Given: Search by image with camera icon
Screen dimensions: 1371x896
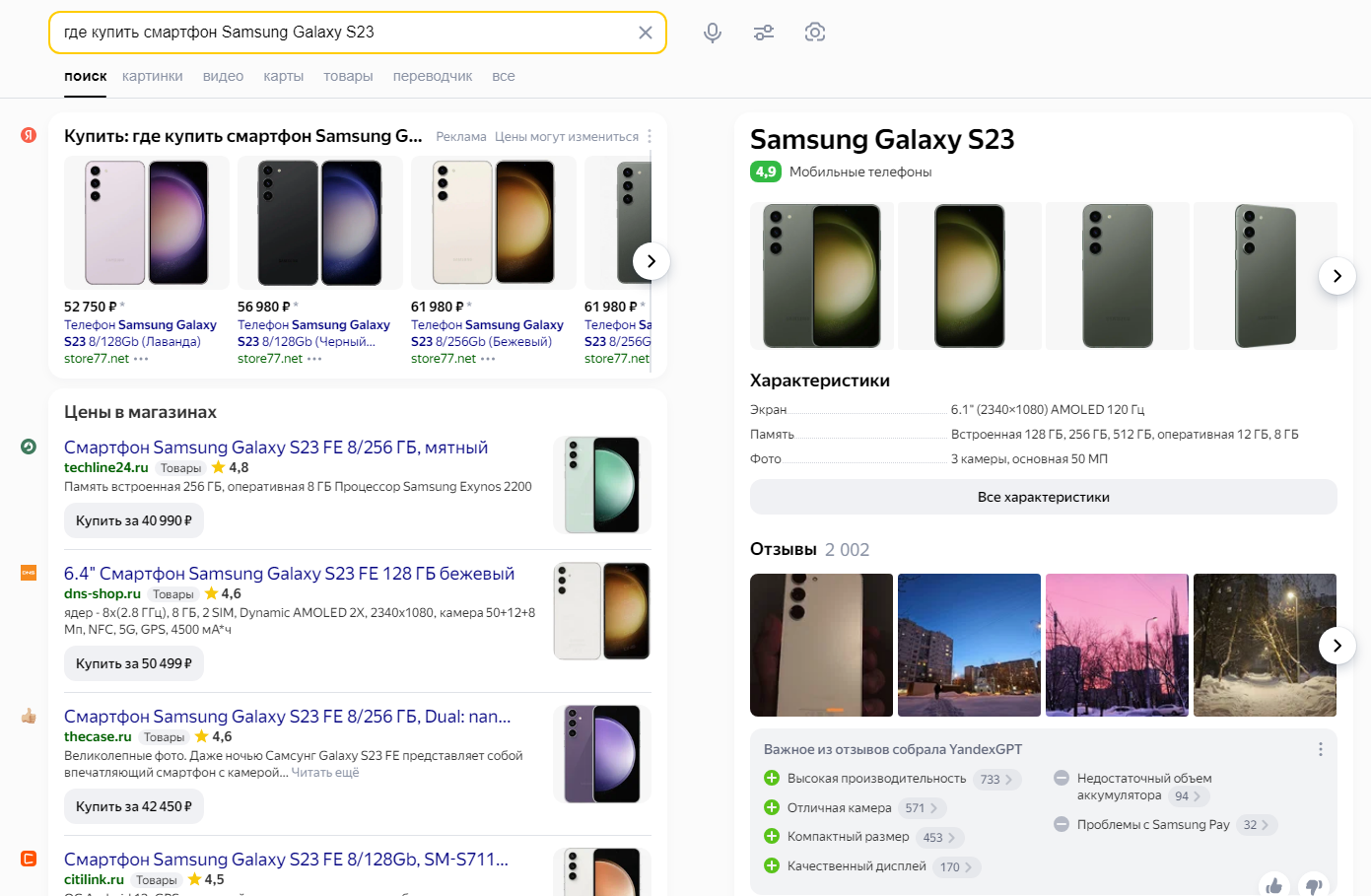Looking at the screenshot, I should click(815, 33).
